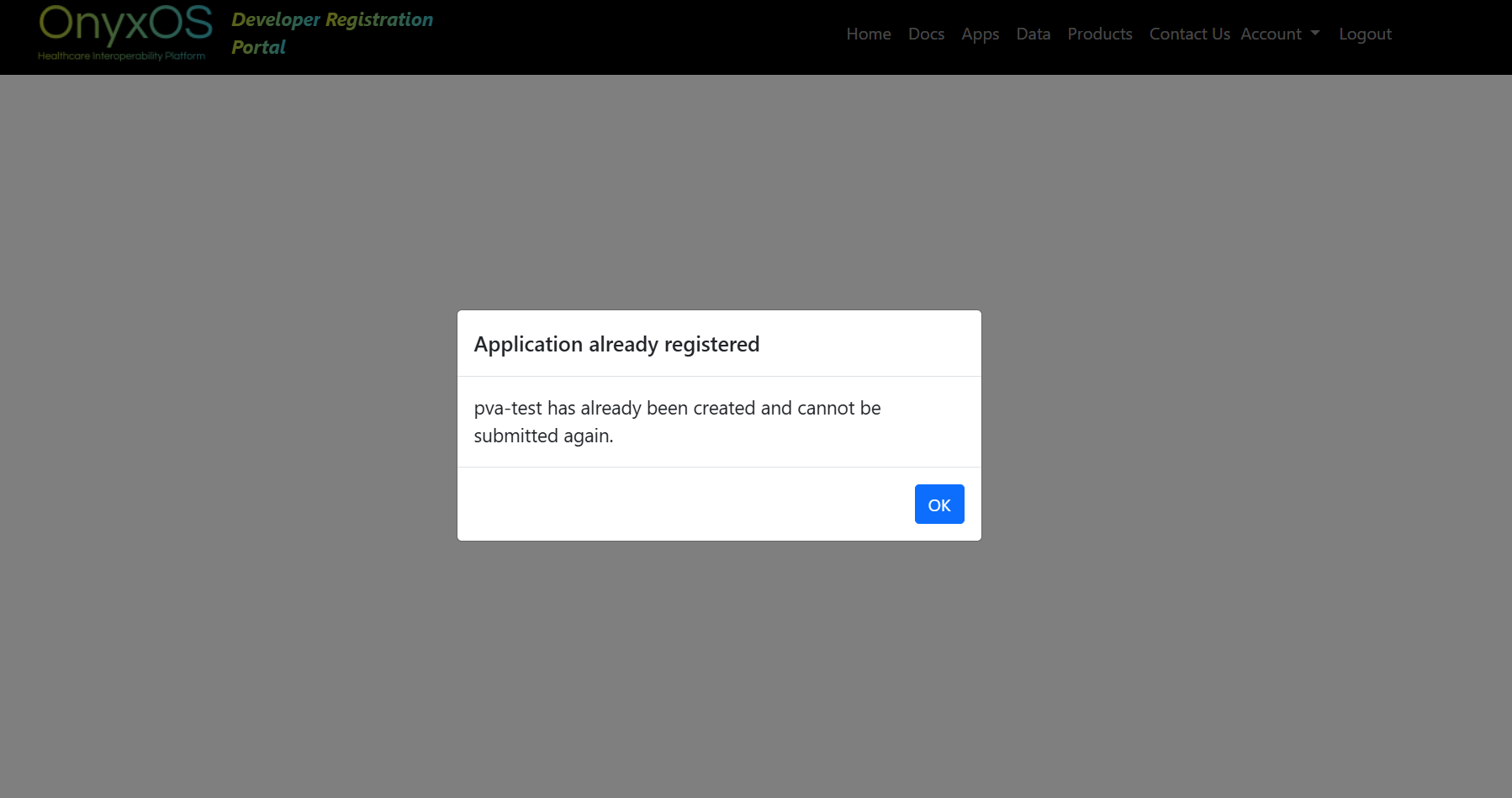The width and height of the screenshot is (1512, 798).
Task: Open the Home nav link
Action: point(869,34)
